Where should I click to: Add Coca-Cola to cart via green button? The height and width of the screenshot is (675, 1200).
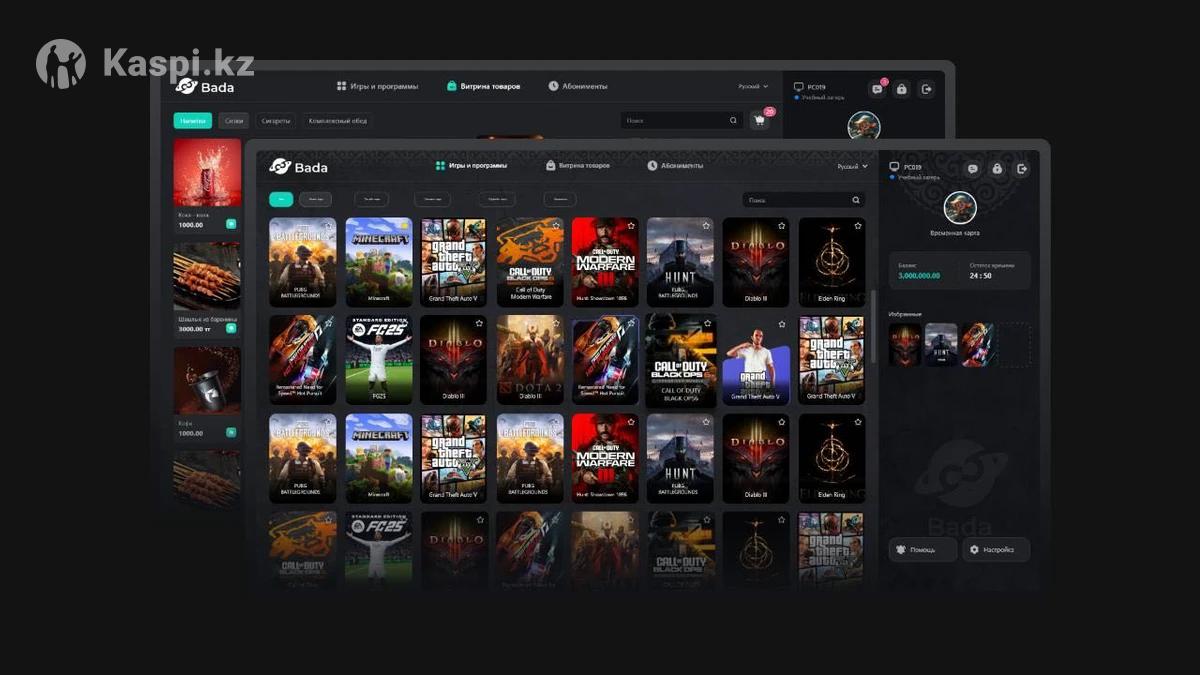[231, 224]
